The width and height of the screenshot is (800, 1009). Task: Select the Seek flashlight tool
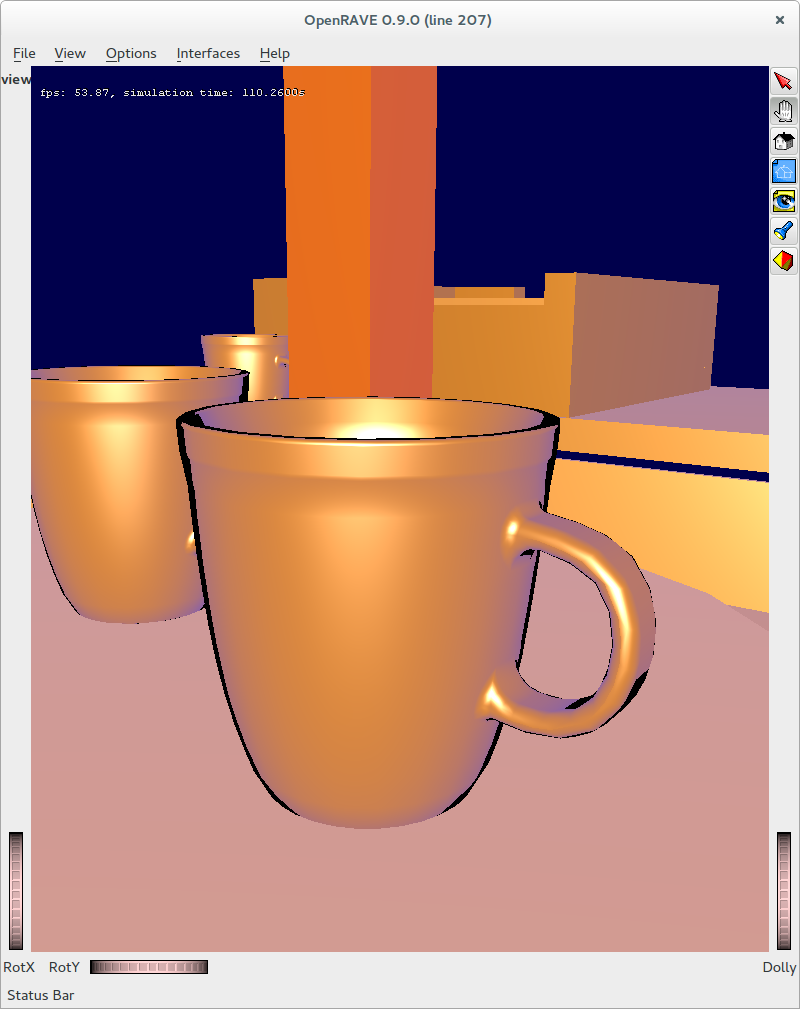click(x=784, y=230)
